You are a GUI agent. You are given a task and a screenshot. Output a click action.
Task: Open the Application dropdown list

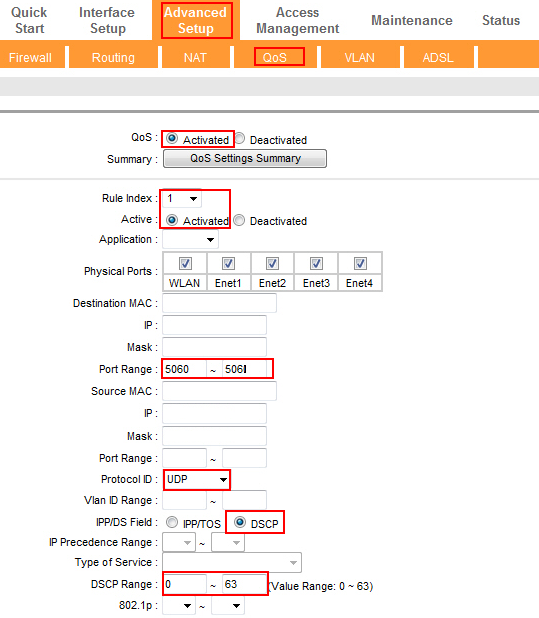[x=190, y=240]
